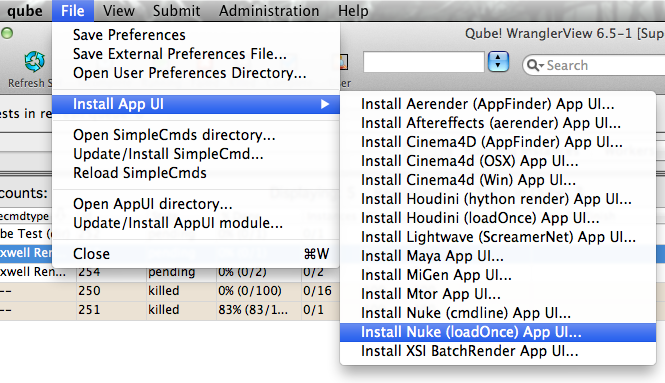
Task: Select Open SimpleCmds directory...
Action: coord(196,135)
